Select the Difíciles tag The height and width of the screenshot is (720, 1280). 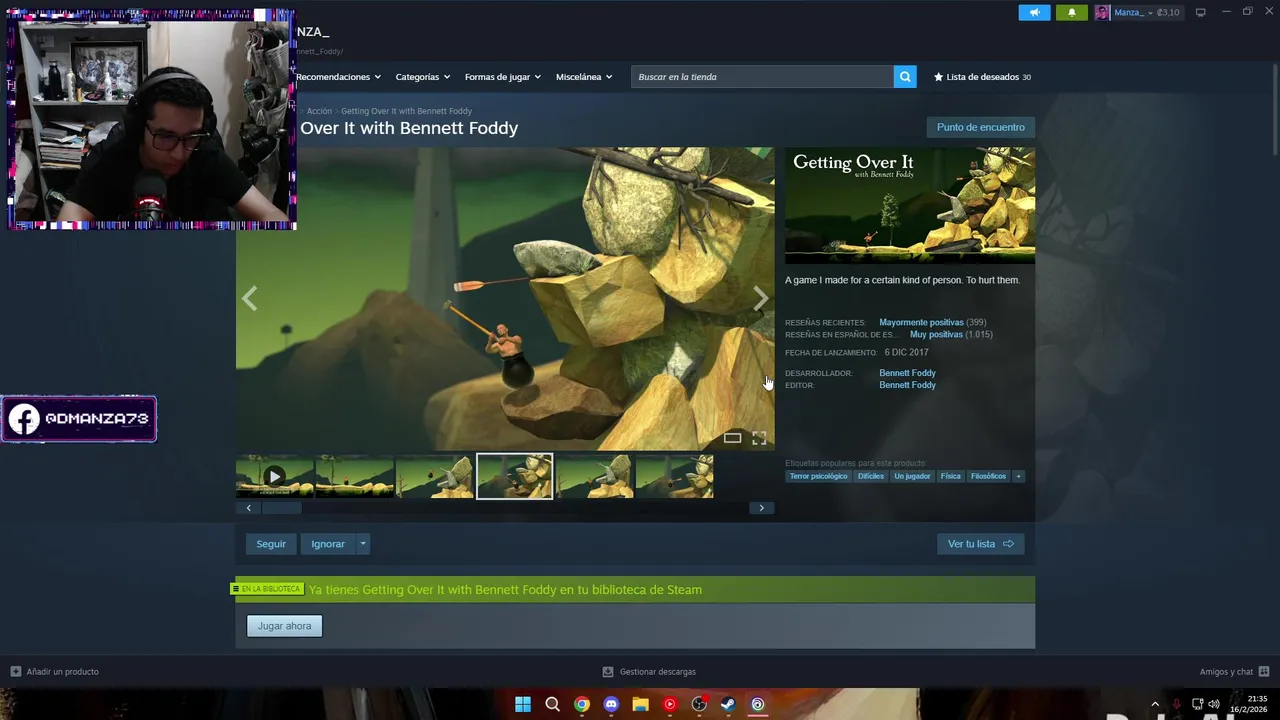click(x=871, y=476)
